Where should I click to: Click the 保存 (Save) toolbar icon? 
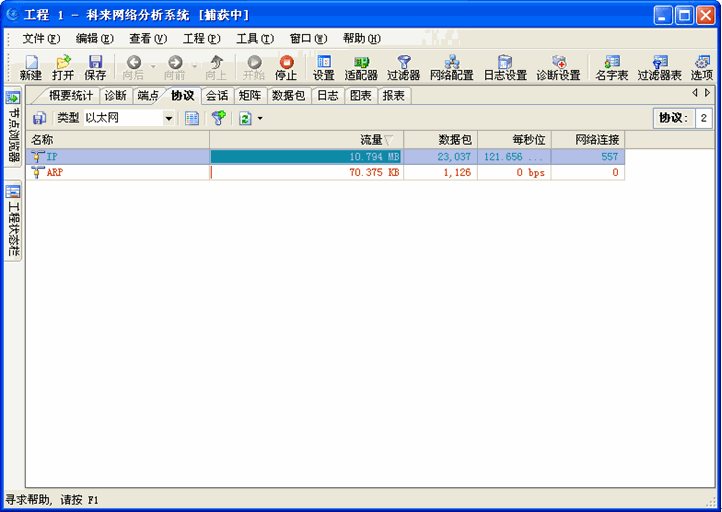coord(95,62)
